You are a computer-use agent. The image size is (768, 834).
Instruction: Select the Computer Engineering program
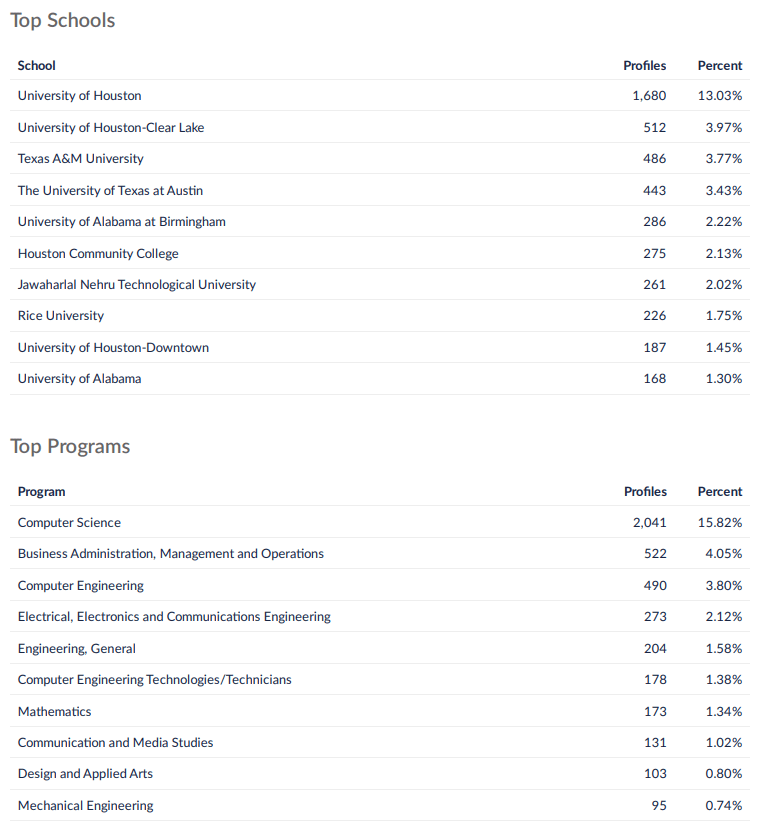click(80, 586)
